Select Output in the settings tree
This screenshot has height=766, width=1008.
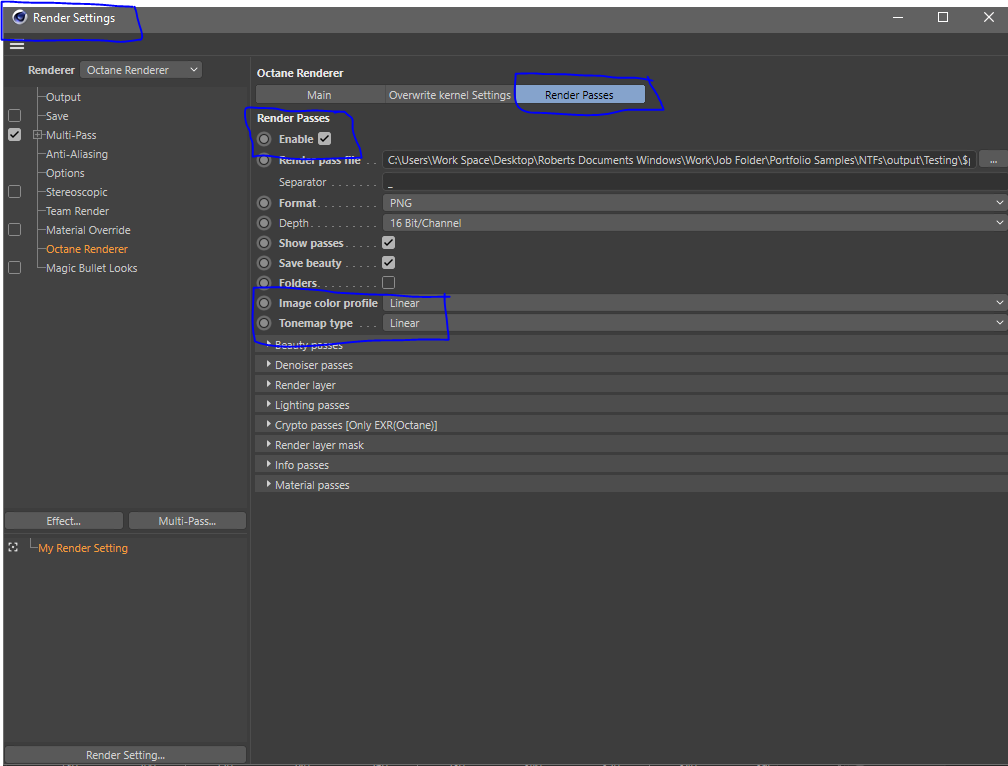click(63, 97)
